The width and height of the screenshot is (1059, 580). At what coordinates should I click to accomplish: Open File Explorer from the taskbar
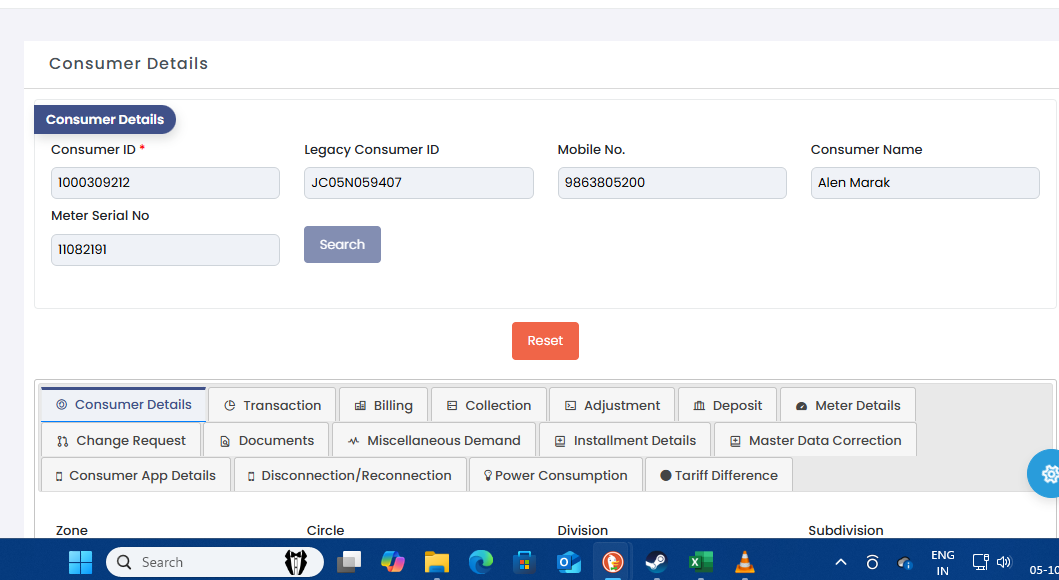click(436, 562)
